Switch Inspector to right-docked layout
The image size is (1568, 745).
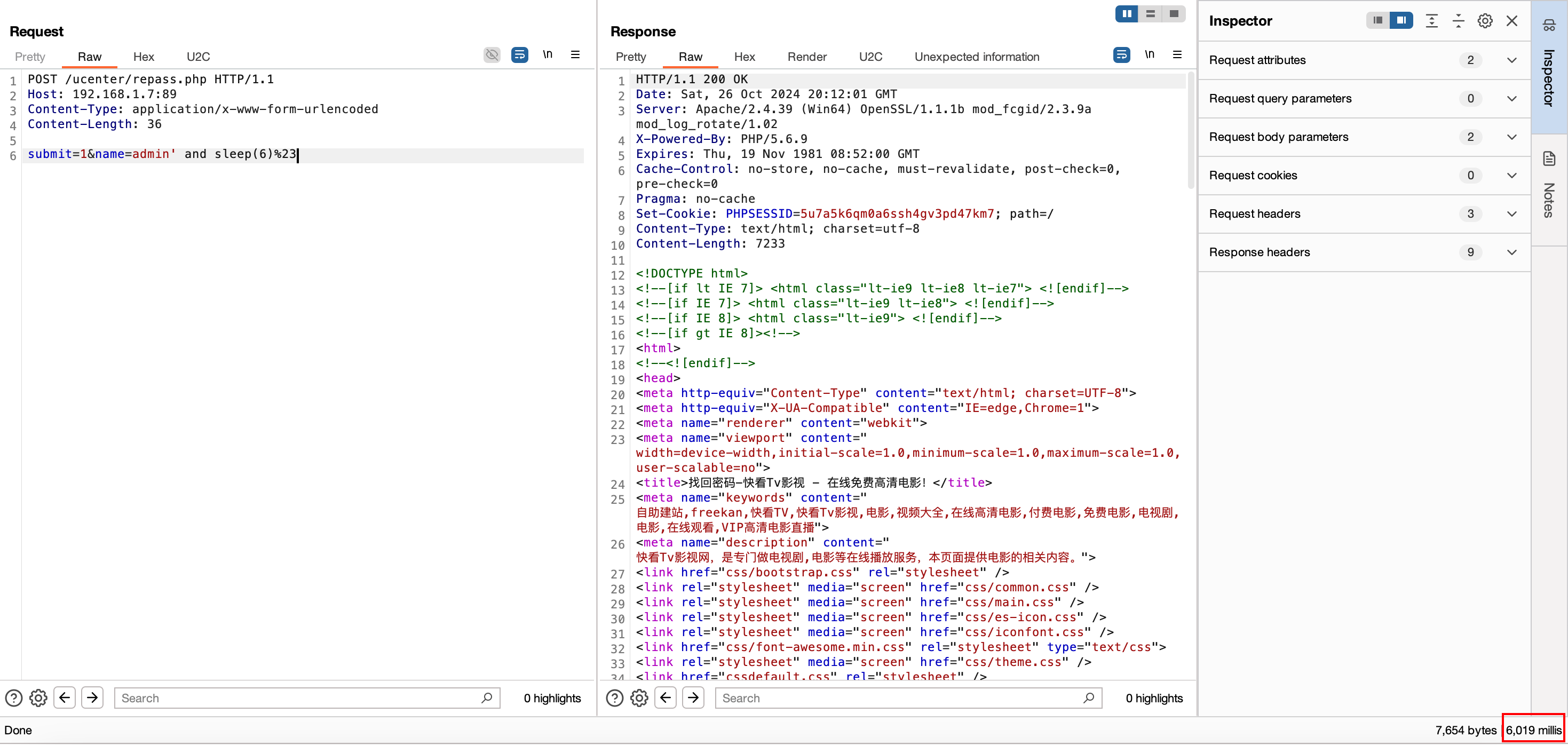(1401, 21)
